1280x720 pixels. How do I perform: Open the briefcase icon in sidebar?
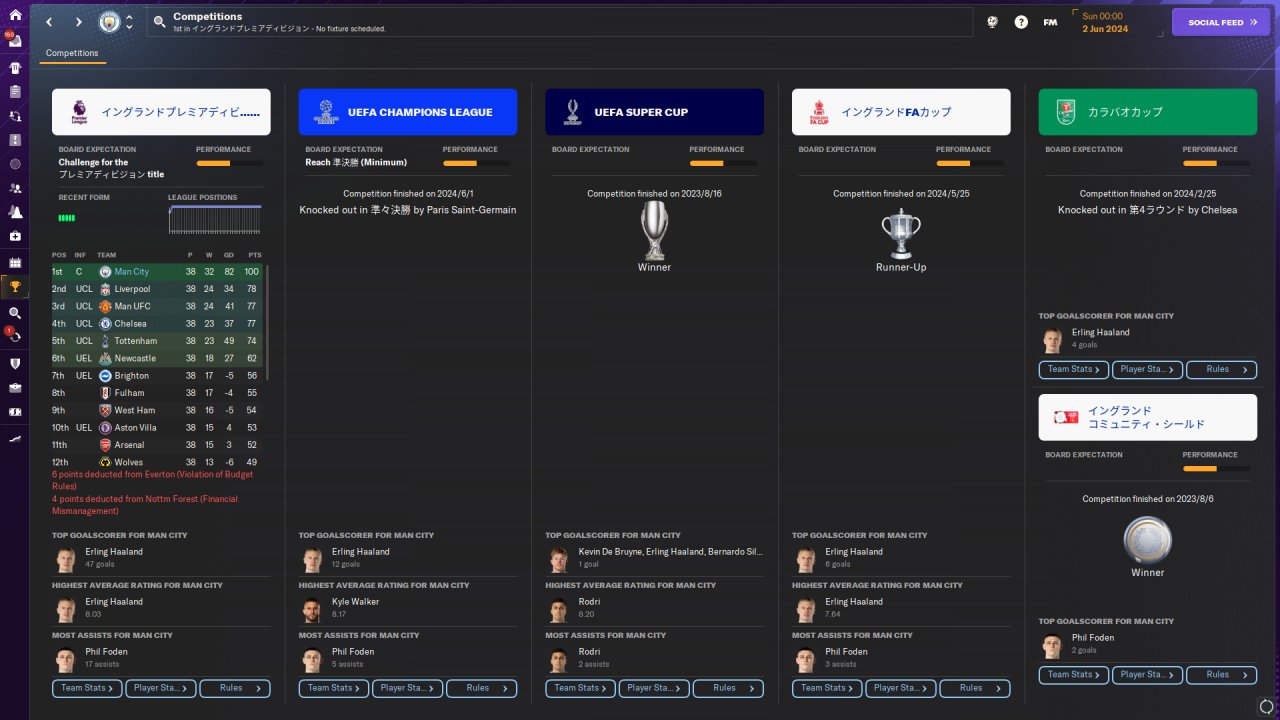15,387
